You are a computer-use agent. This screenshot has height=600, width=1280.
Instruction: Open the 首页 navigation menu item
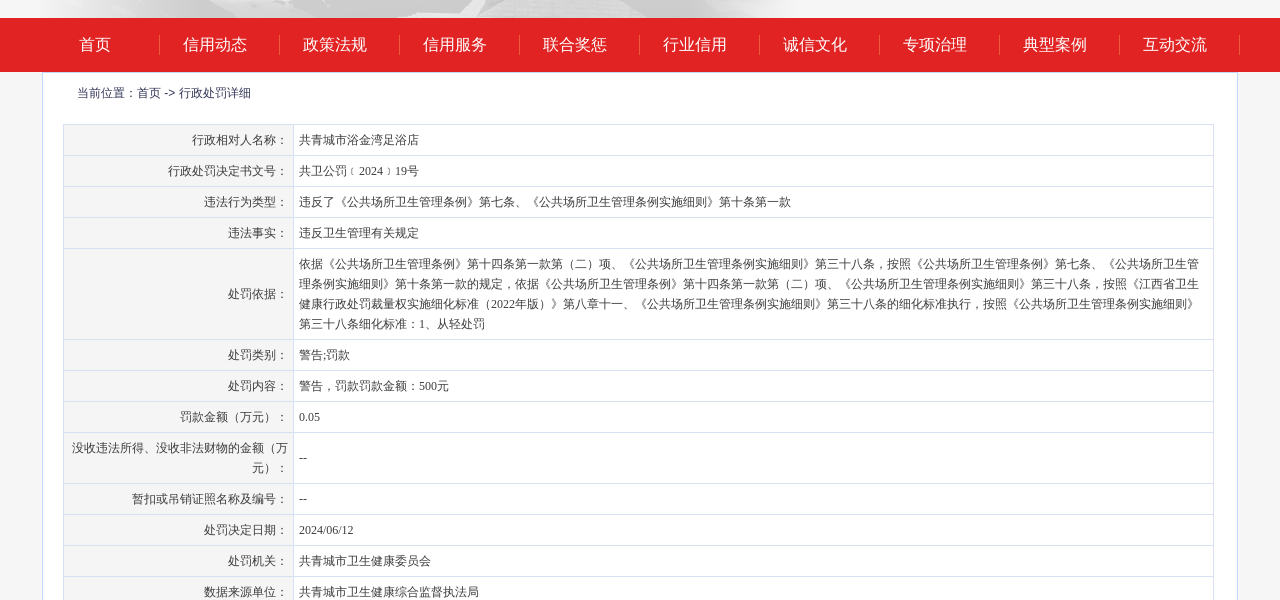[x=95, y=45]
